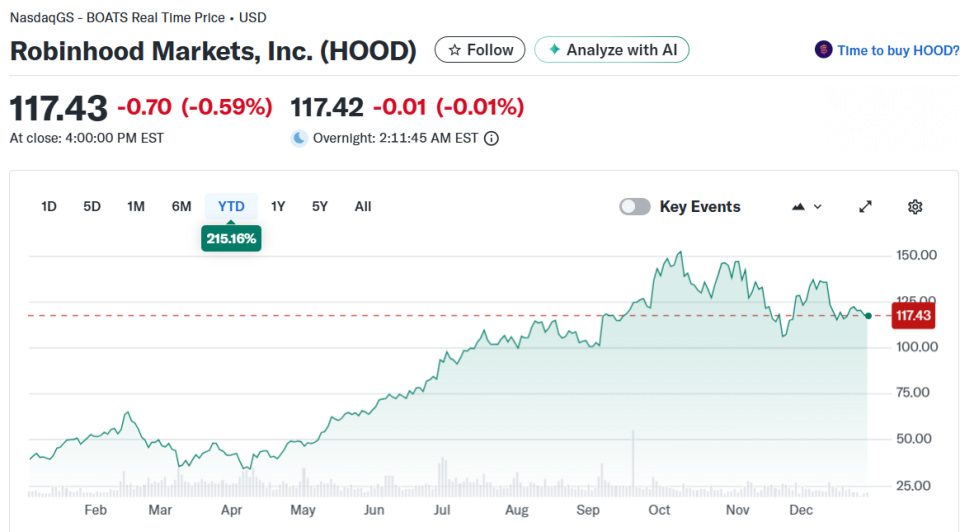The image size is (960, 532).
Task: Expand the chart to fullscreen
Action: tap(866, 207)
